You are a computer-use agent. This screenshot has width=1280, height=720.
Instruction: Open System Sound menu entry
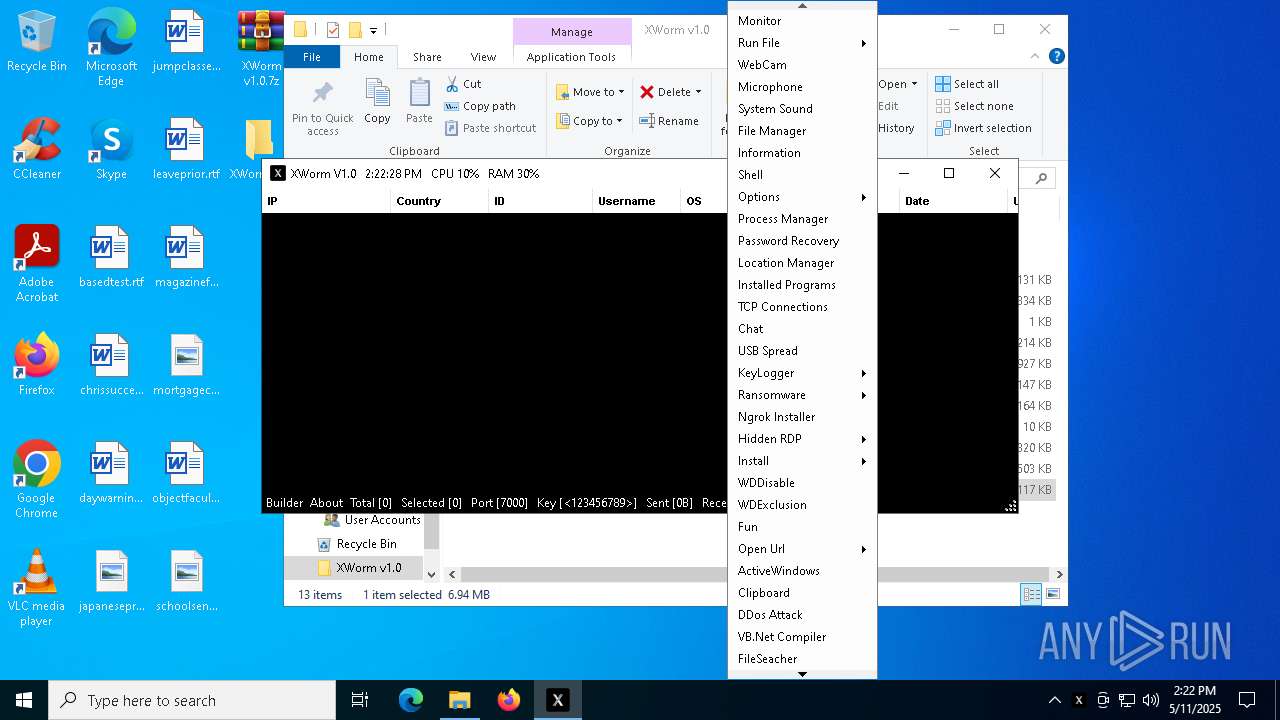(802, 109)
